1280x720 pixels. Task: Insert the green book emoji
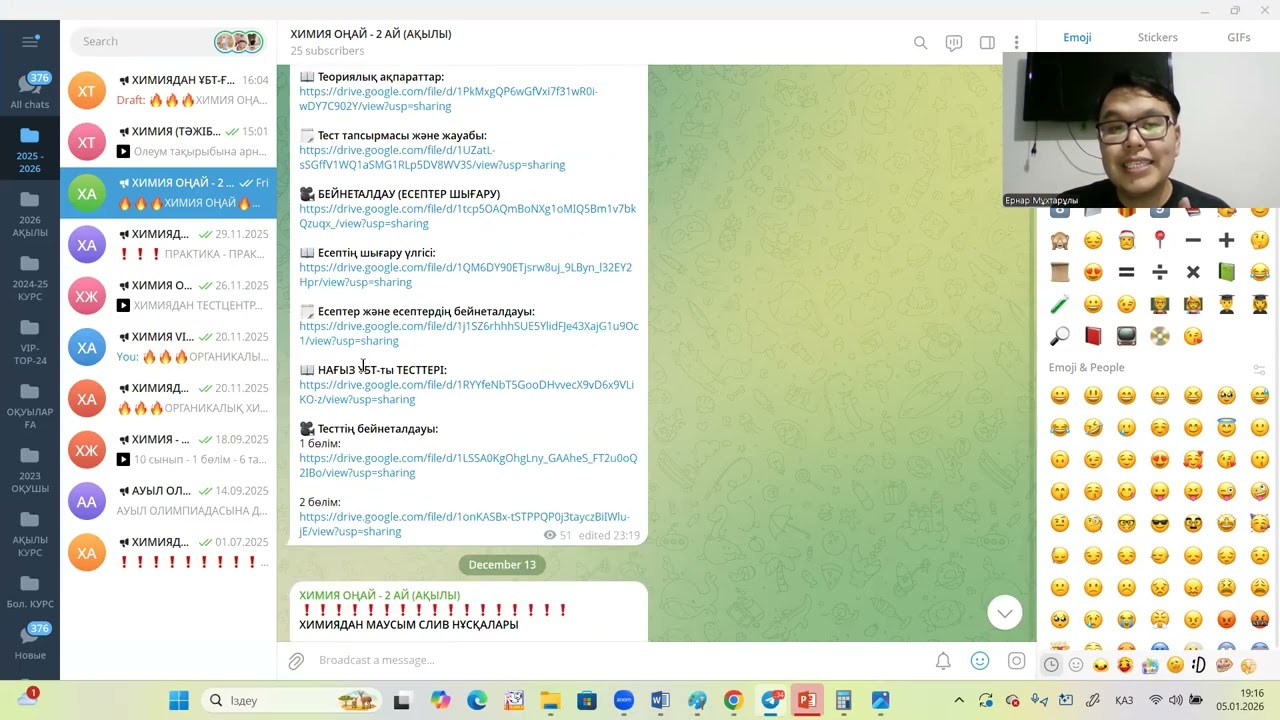click(x=1226, y=272)
